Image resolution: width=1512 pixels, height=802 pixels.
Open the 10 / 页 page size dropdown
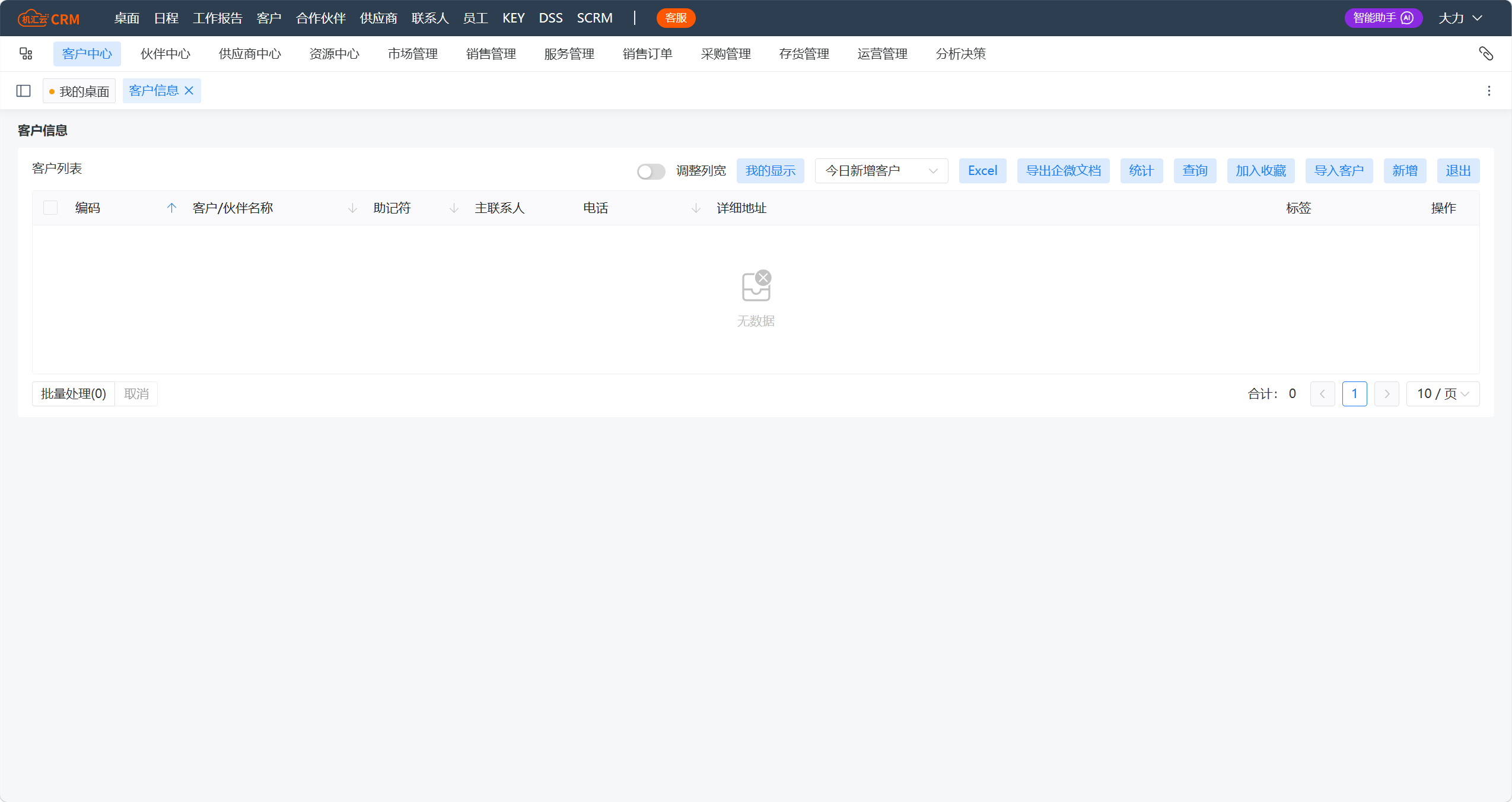tap(1443, 394)
